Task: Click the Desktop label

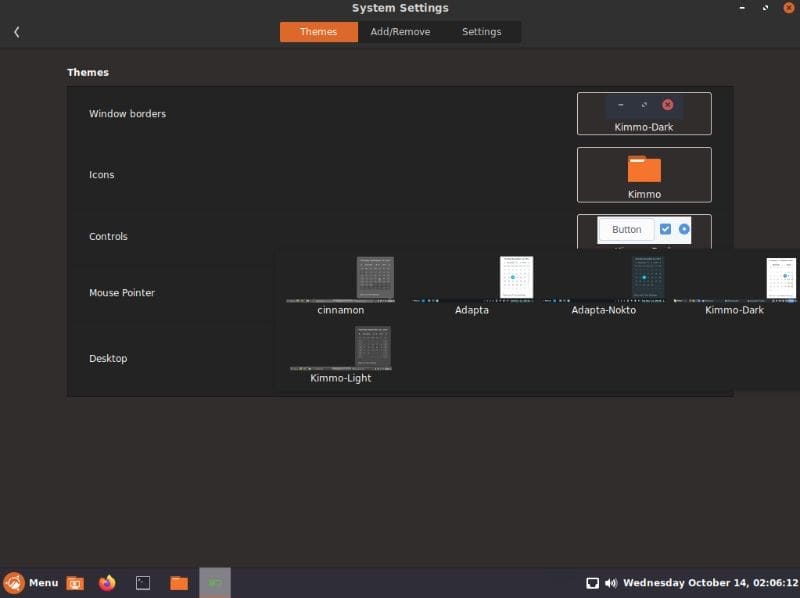Action: coord(108,358)
